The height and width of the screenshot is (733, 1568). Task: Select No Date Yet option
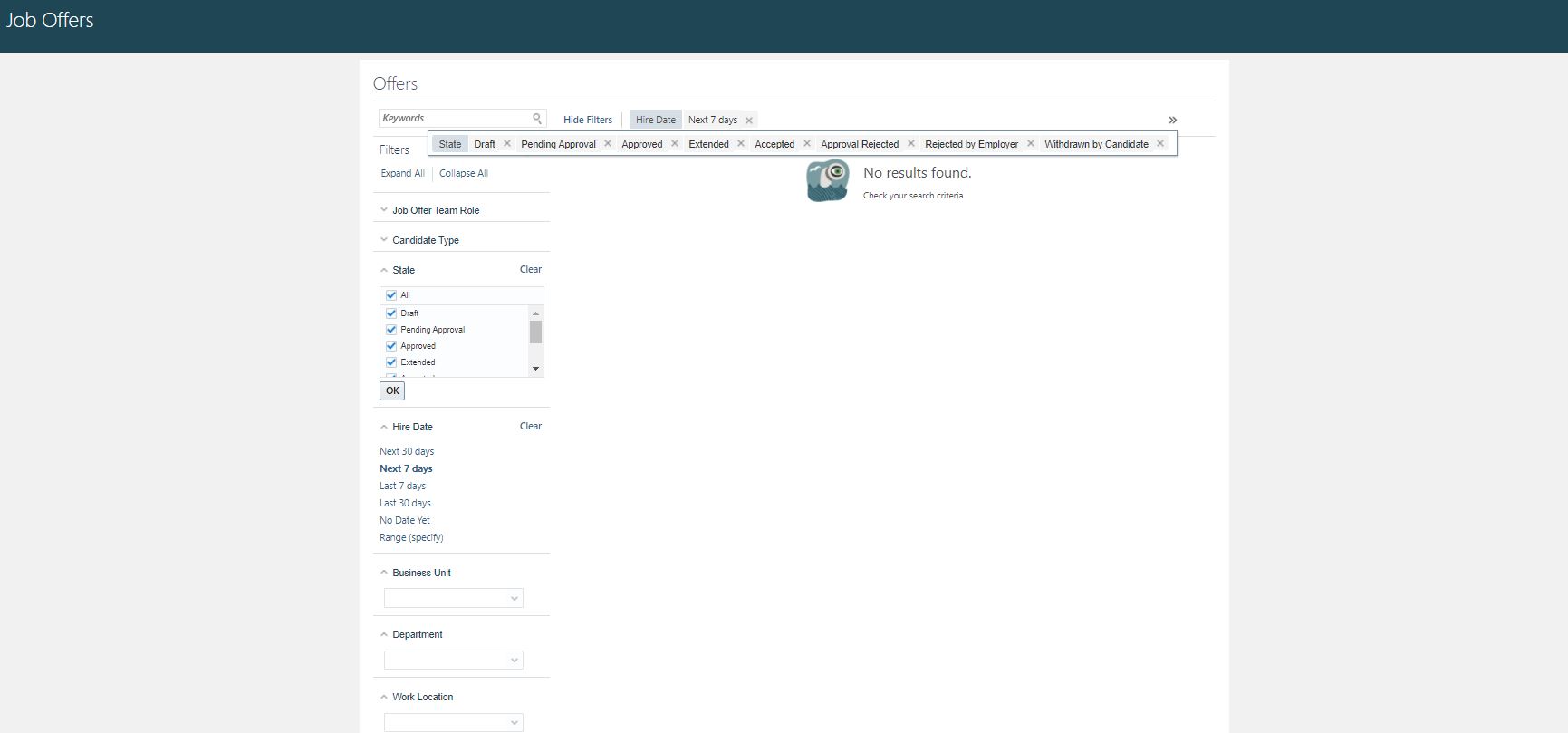click(405, 520)
